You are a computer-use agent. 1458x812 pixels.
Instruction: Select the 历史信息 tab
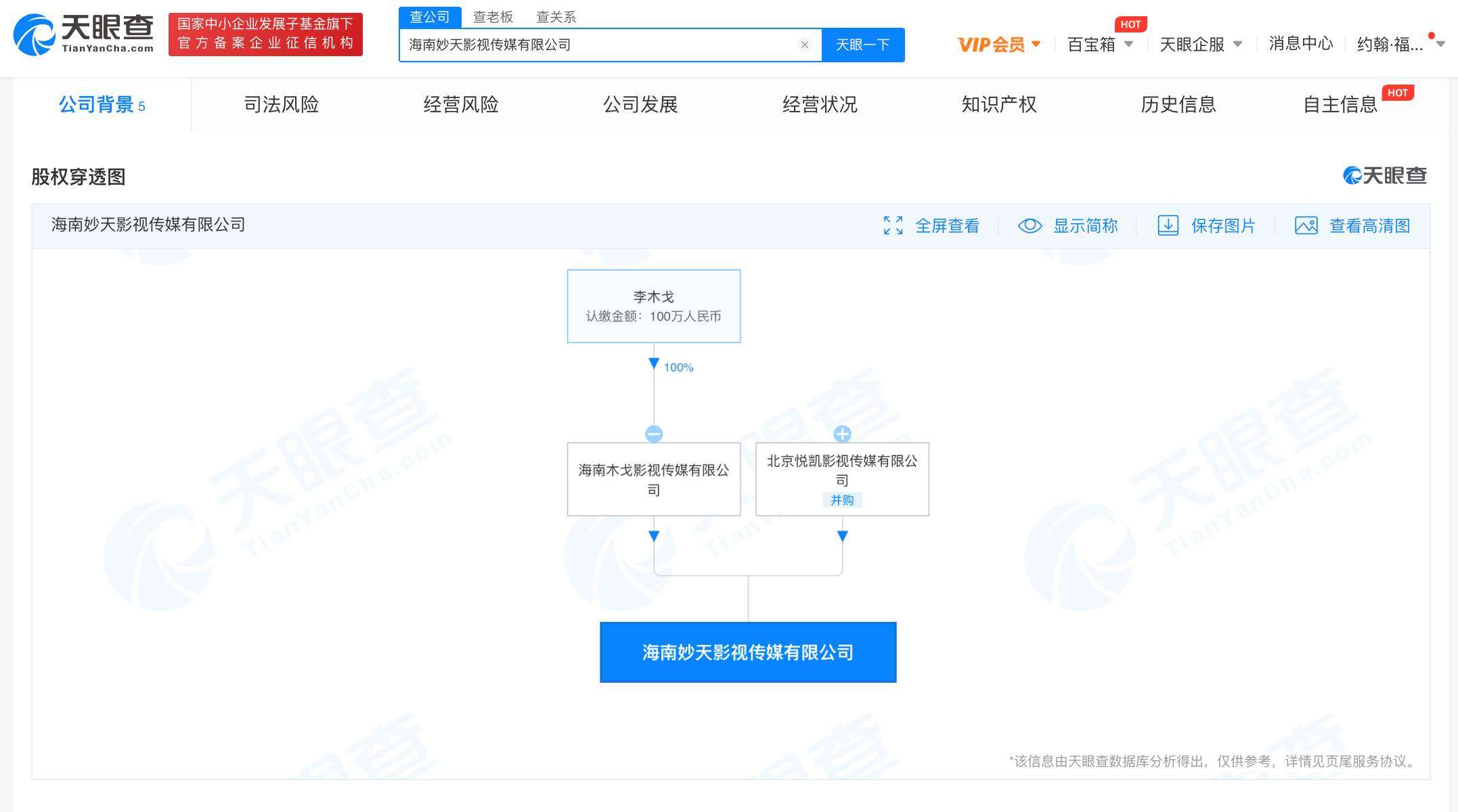coord(1178,104)
